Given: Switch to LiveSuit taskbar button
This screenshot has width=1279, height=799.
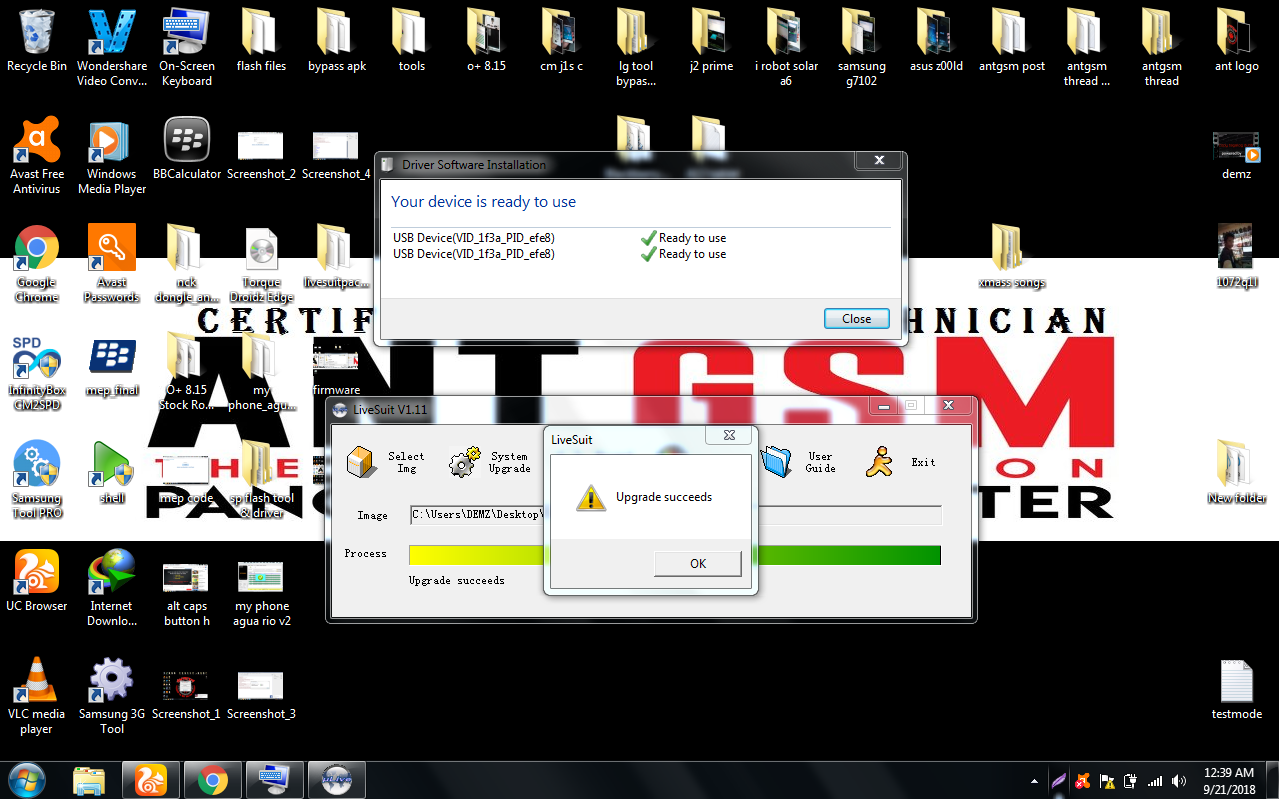Looking at the screenshot, I should pos(336,779).
